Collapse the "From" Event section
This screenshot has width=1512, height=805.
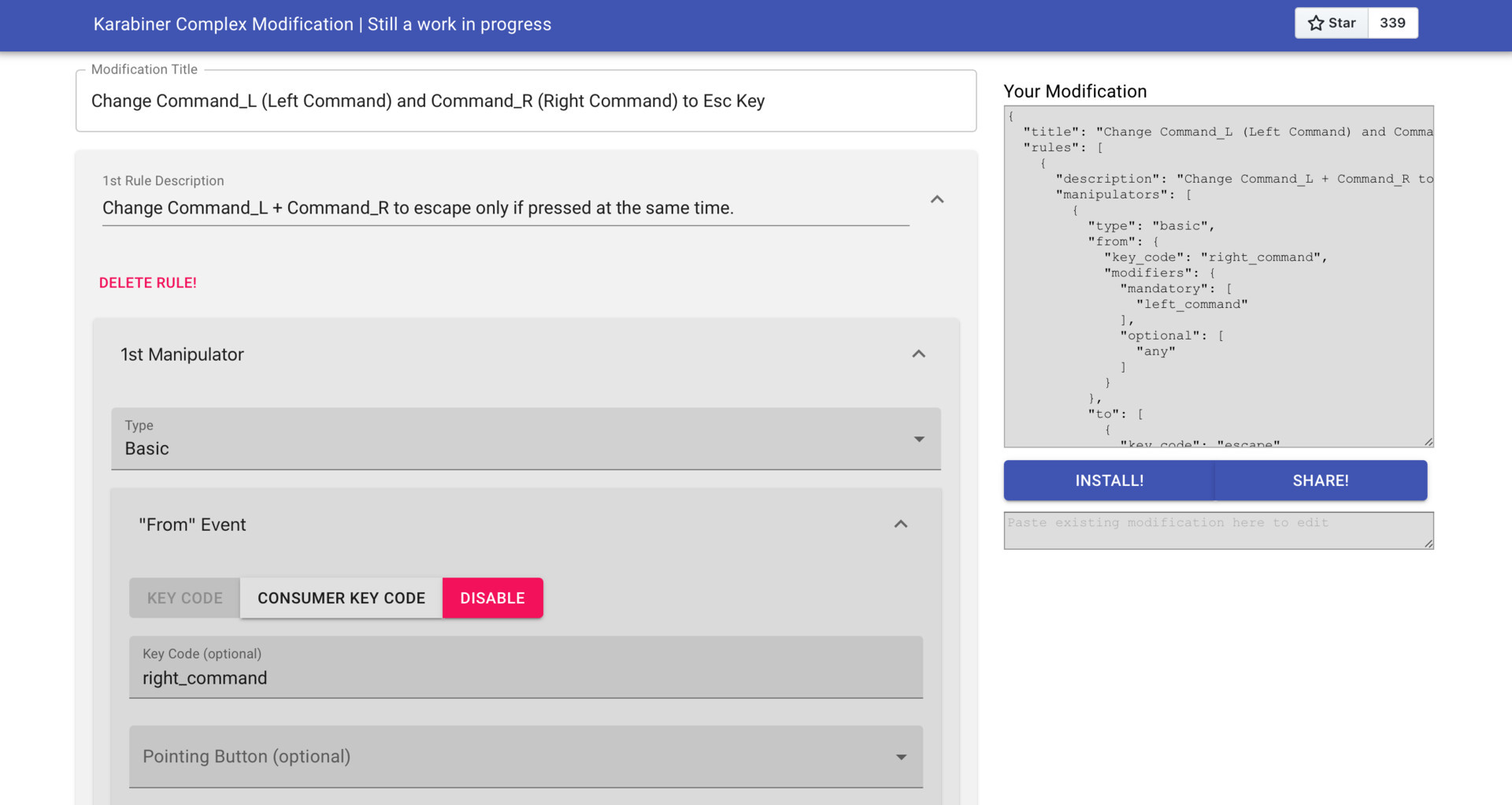(901, 525)
